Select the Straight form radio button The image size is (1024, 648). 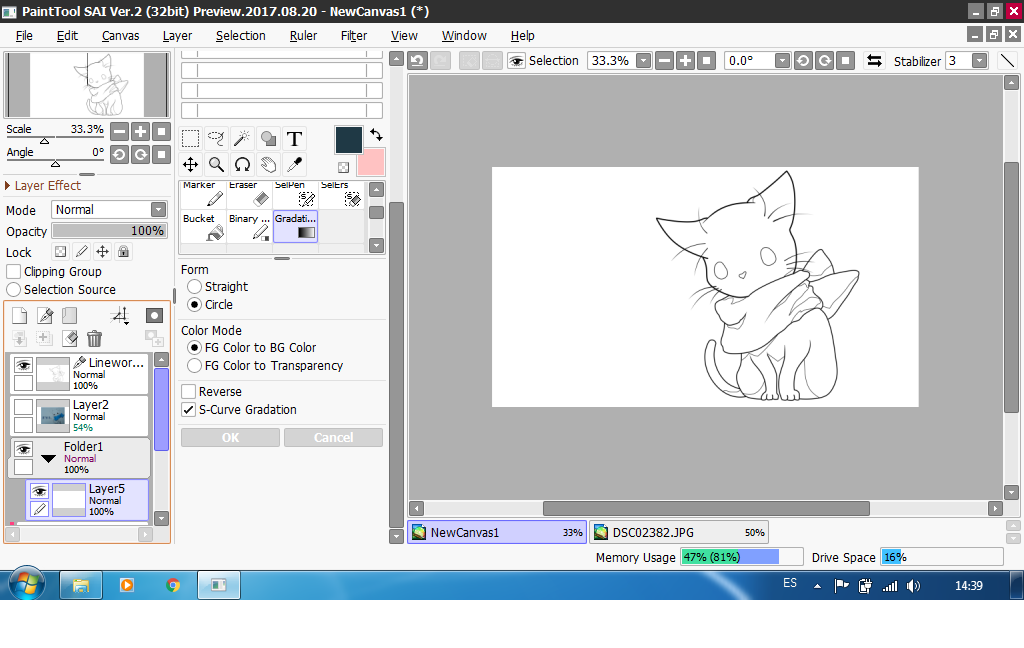point(195,287)
